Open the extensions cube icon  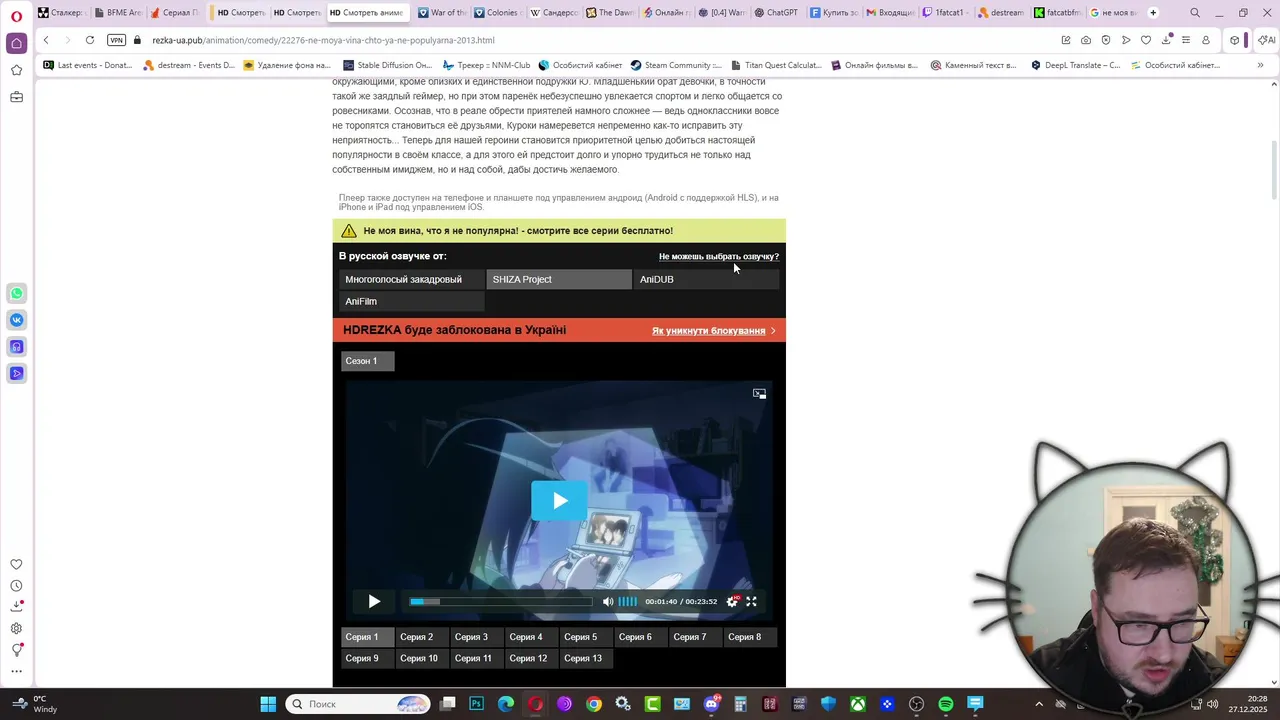(1235, 40)
